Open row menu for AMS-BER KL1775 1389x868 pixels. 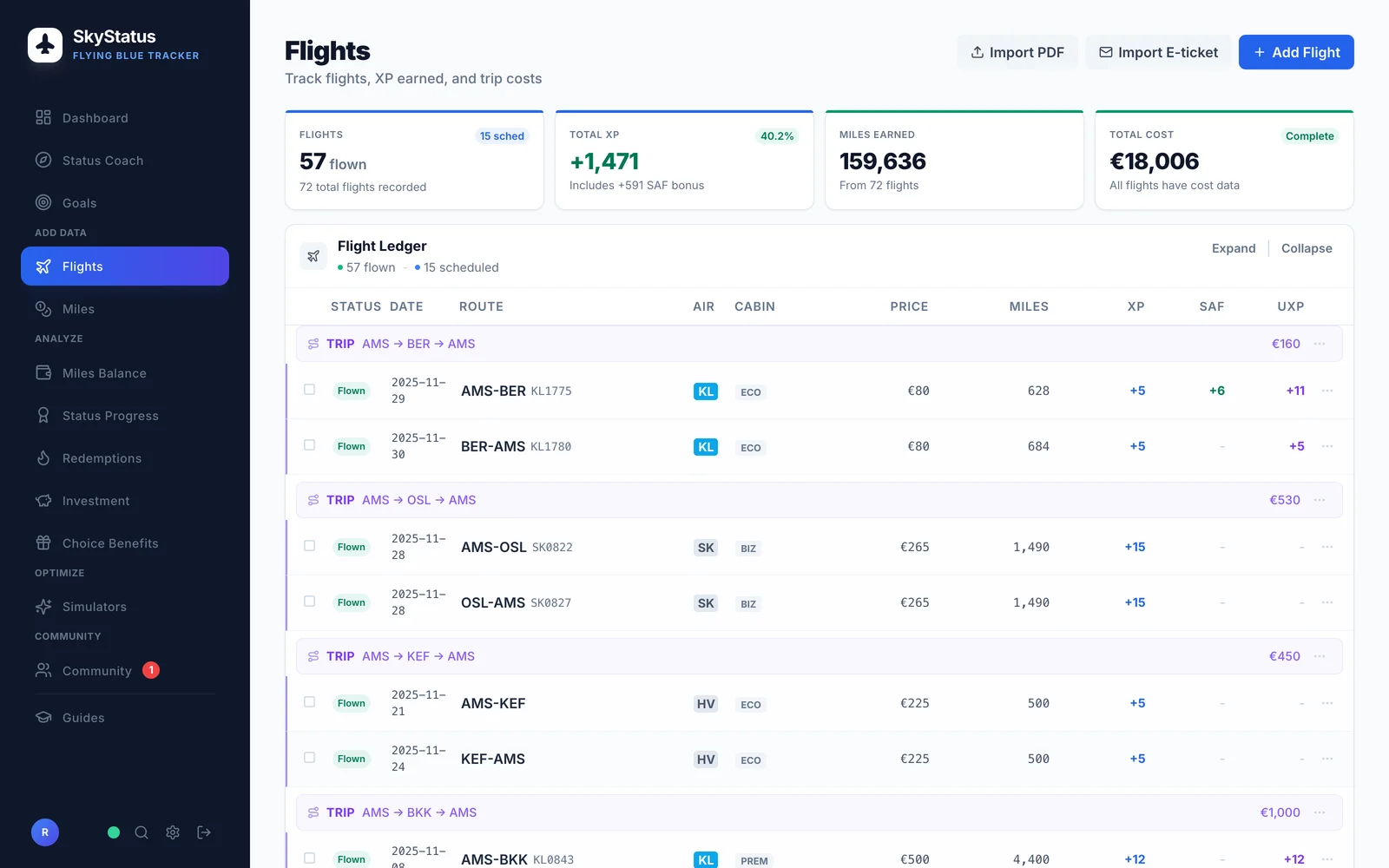(x=1327, y=391)
